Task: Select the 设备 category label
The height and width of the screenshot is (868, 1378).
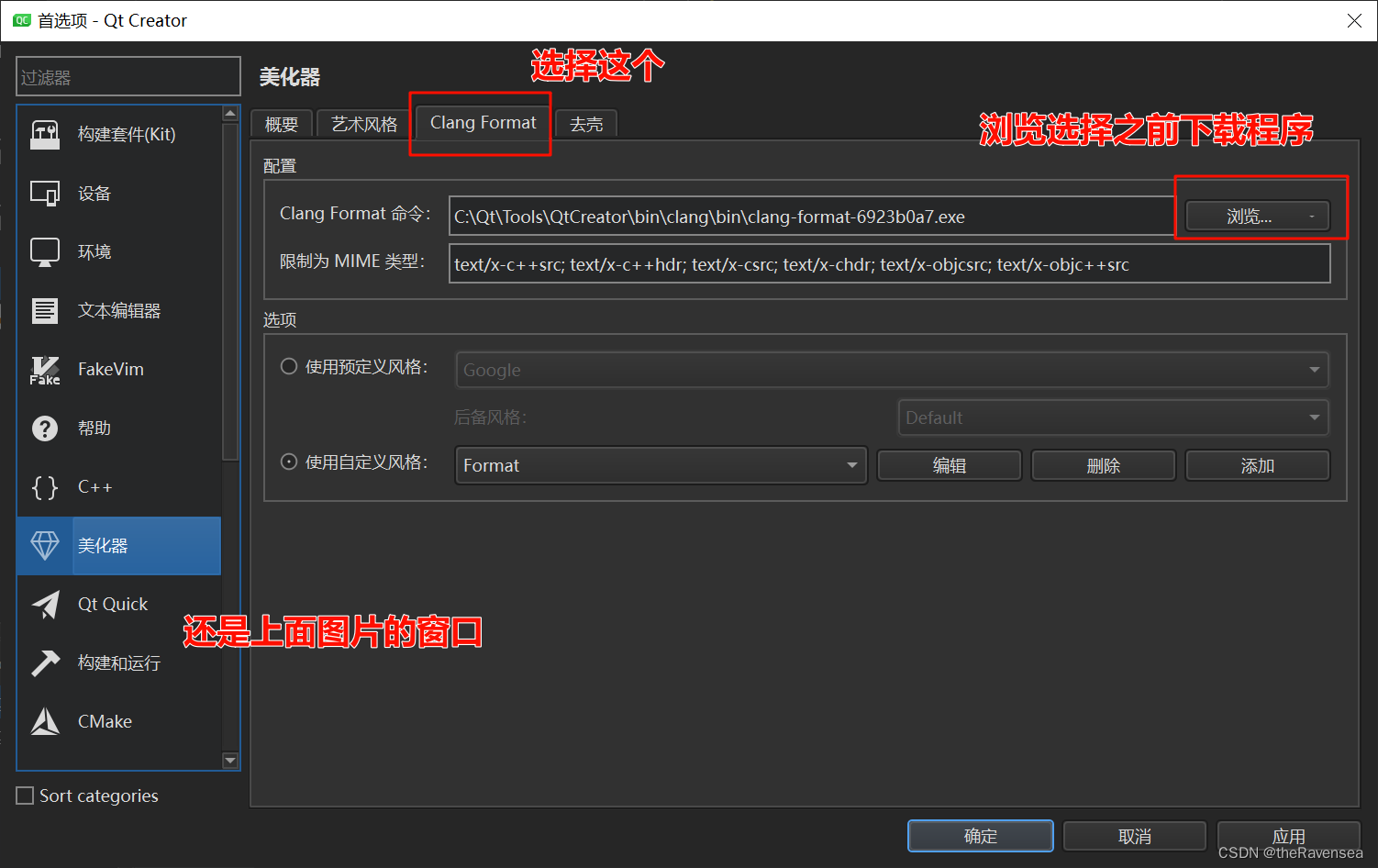Action: [x=94, y=194]
